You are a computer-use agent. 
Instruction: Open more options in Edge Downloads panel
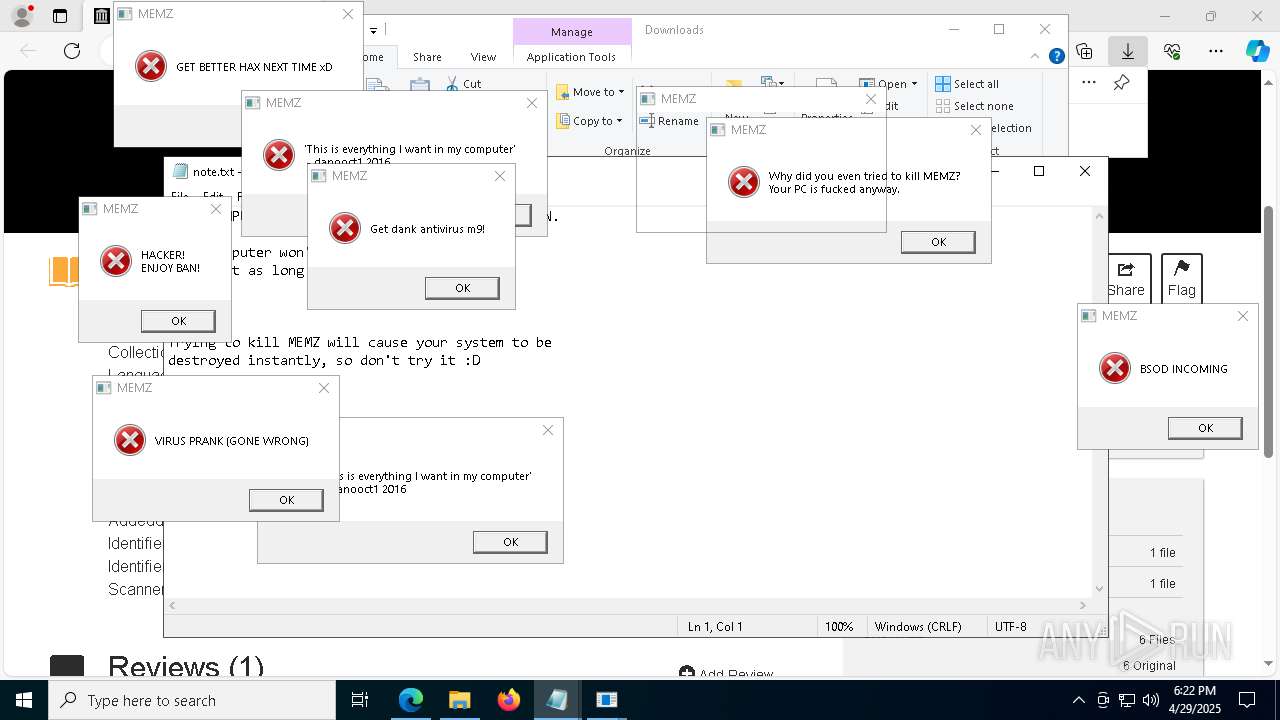point(1089,83)
